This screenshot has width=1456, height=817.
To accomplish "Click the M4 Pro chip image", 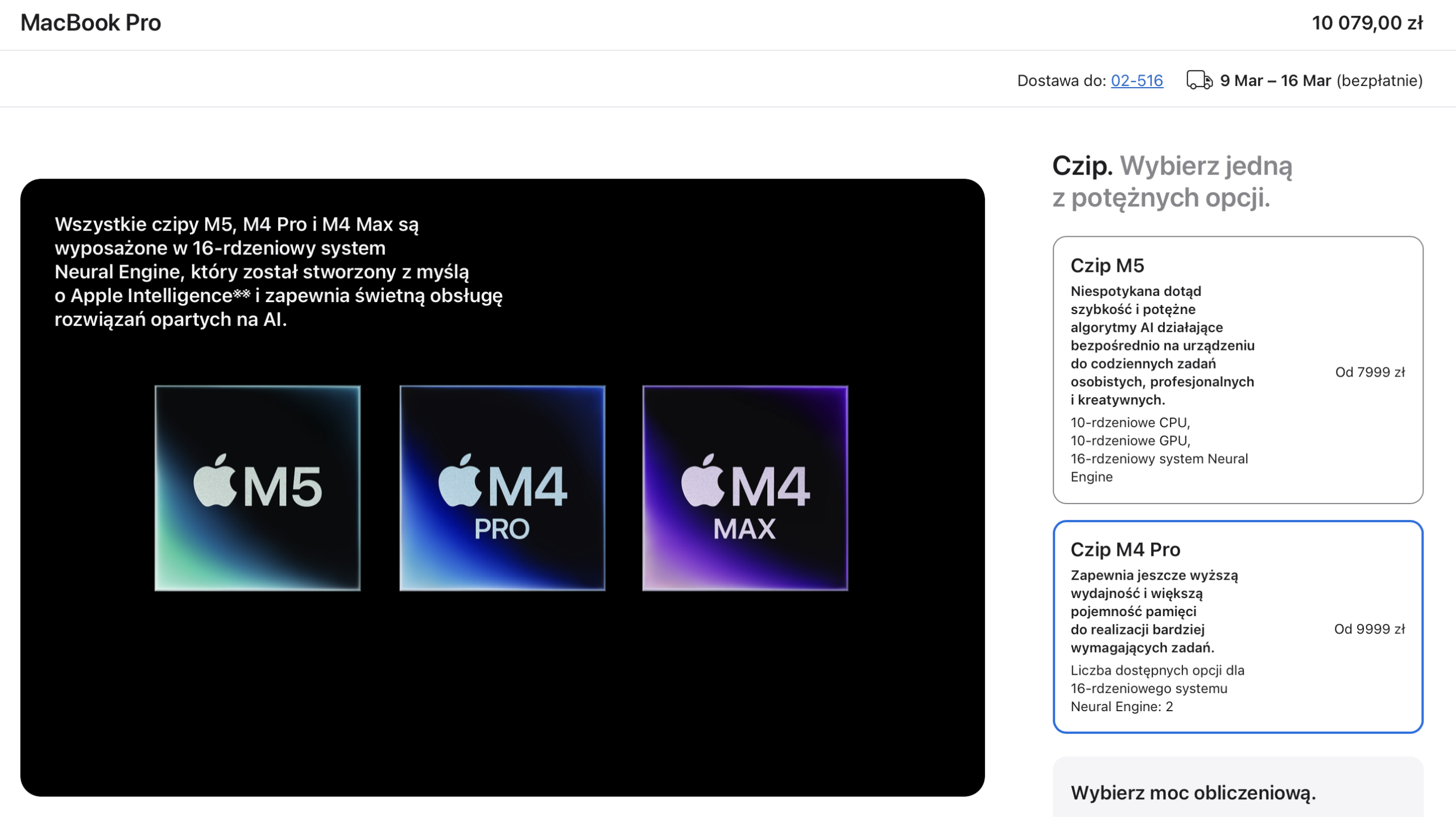I will [x=502, y=488].
